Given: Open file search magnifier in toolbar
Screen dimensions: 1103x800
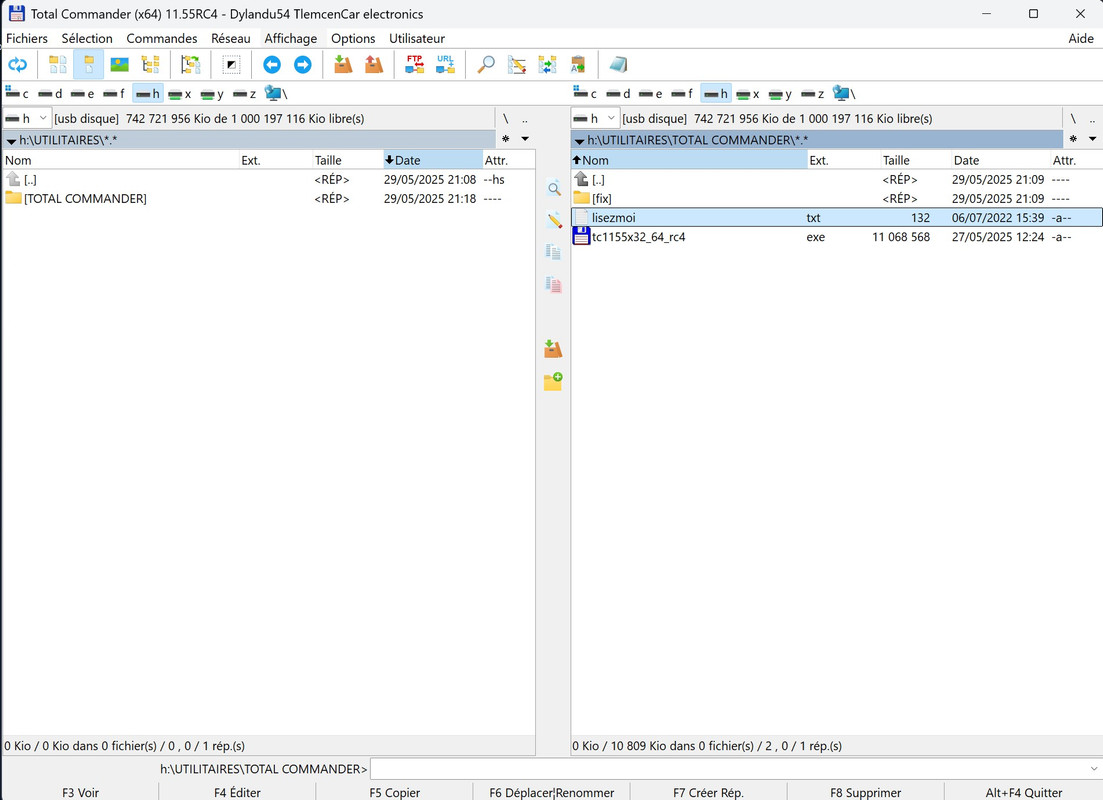Looking at the screenshot, I should [485, 65].
